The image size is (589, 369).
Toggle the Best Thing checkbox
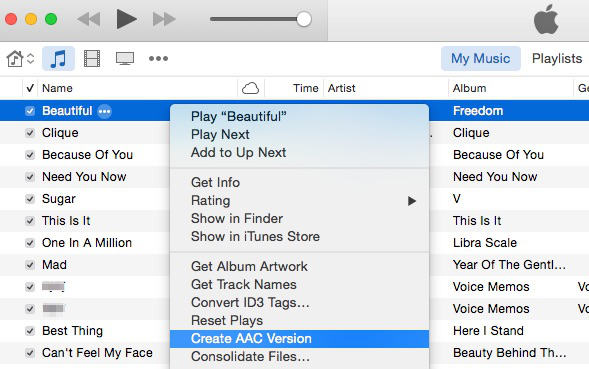coord(30,331)
